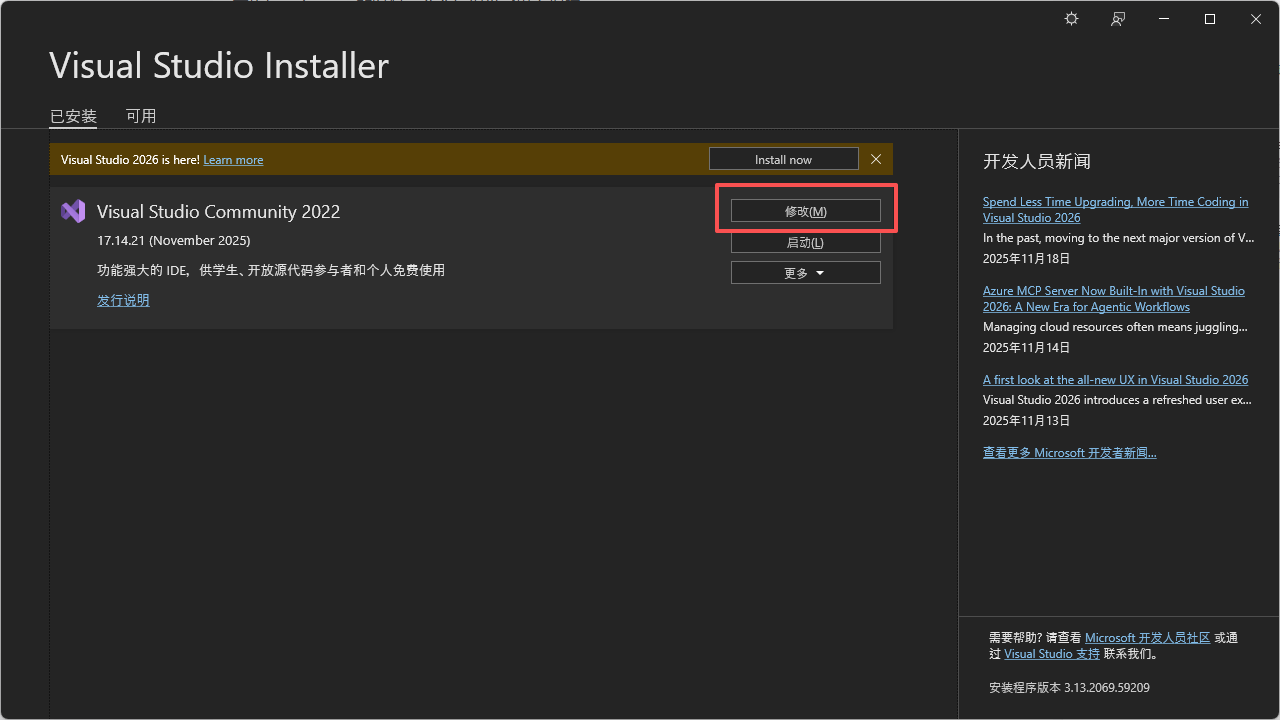Click 查看更多 Microsoft 开发者新闻 link
Viewport: 1280px width, 720px height.
coord(1069,453)
